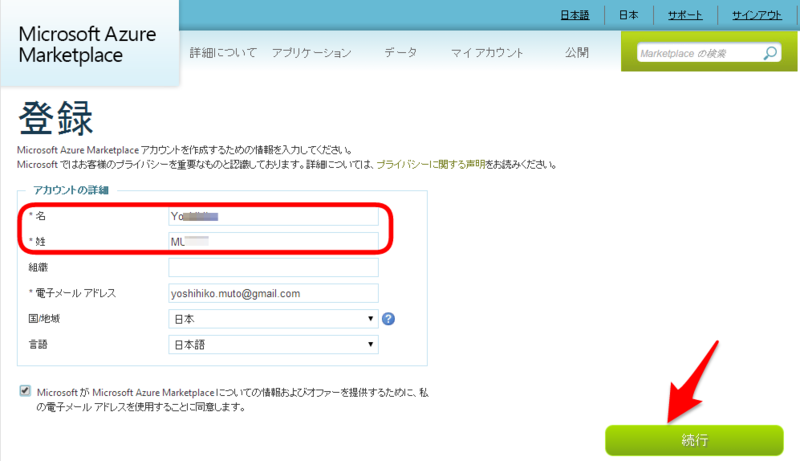The height and width of the screenshot is (461, 800).
Task: Open the 公開 menu item
Action: (577, 53)
